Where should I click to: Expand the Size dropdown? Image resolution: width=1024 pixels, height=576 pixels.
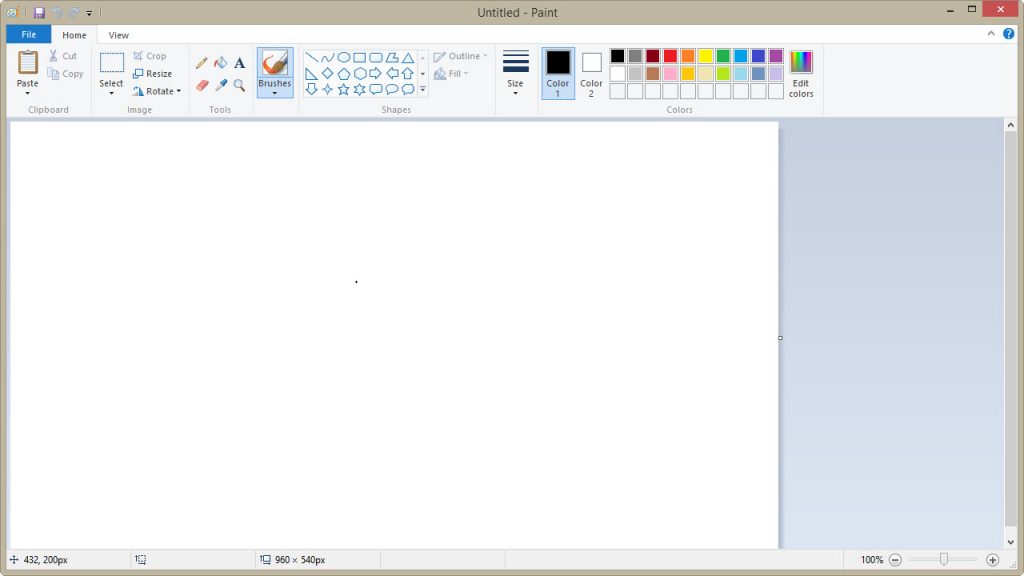coord(515,93)
